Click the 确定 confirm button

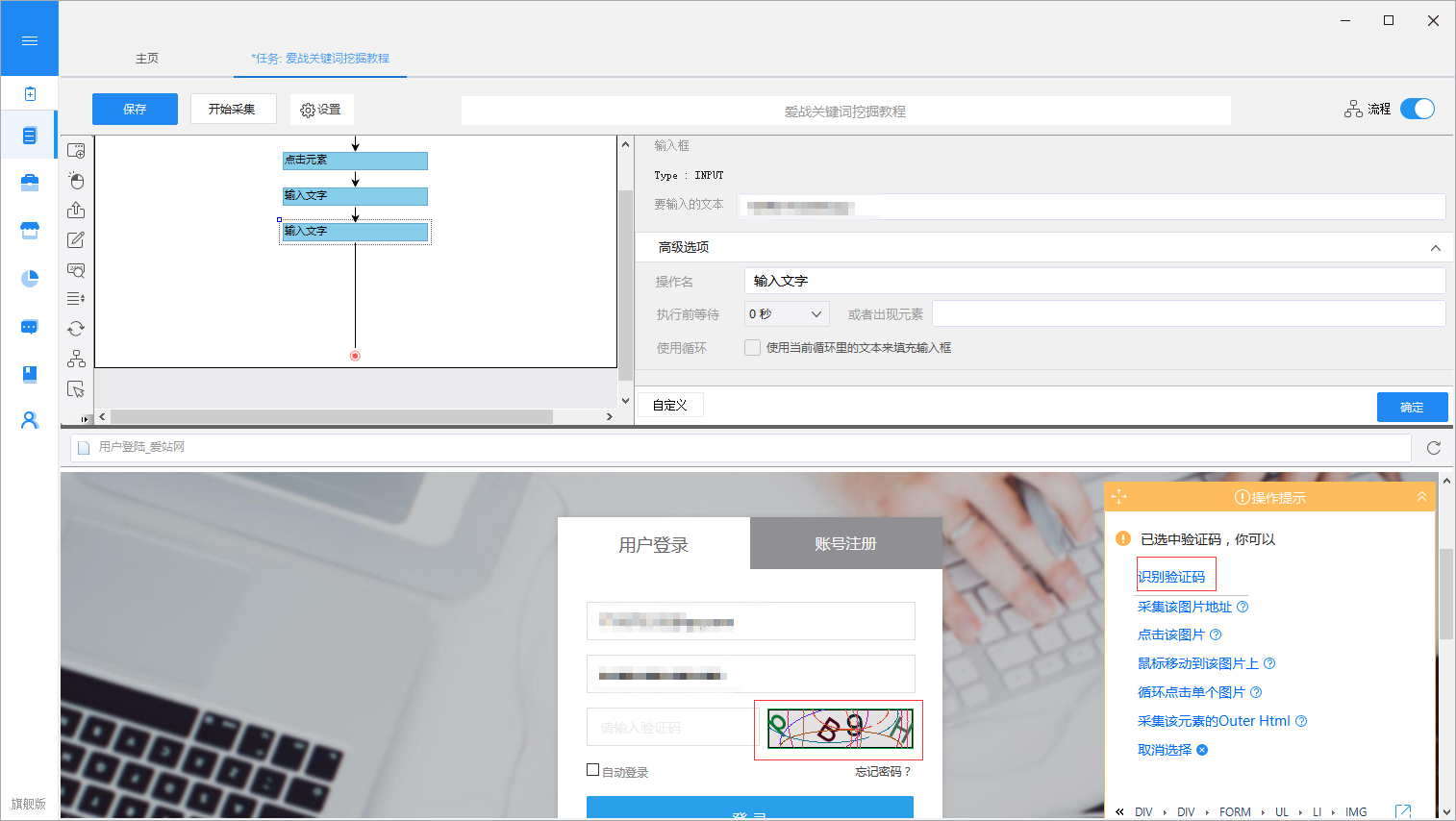[x=1412, y=407]
